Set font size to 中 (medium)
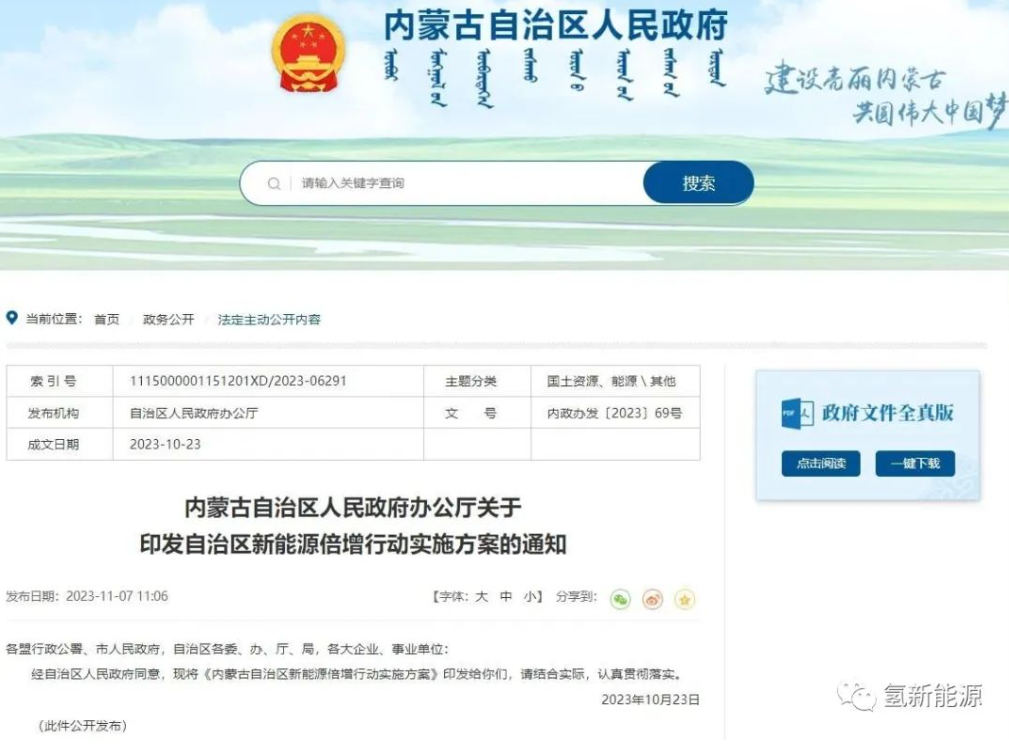Viewport: 1009px width, 748px height. click(x=506, y=597)
